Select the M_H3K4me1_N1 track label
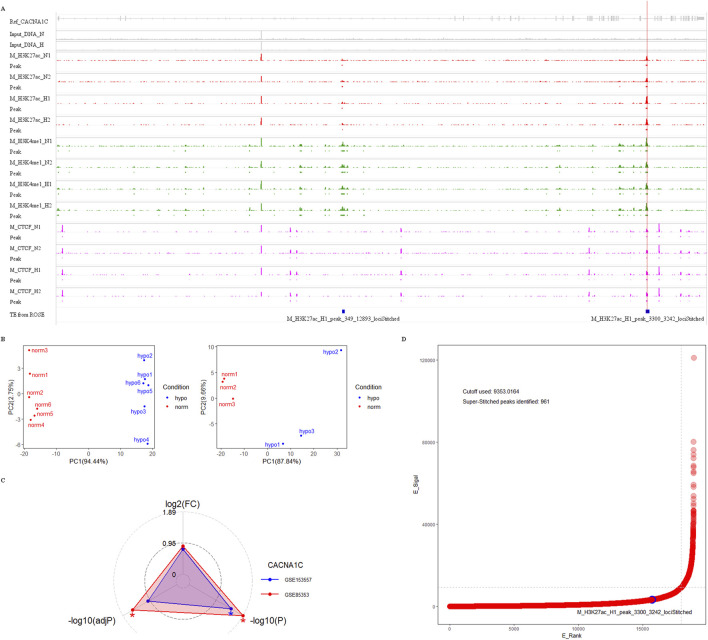This screenshot has width=708, height=640. (x=31, y=141)
